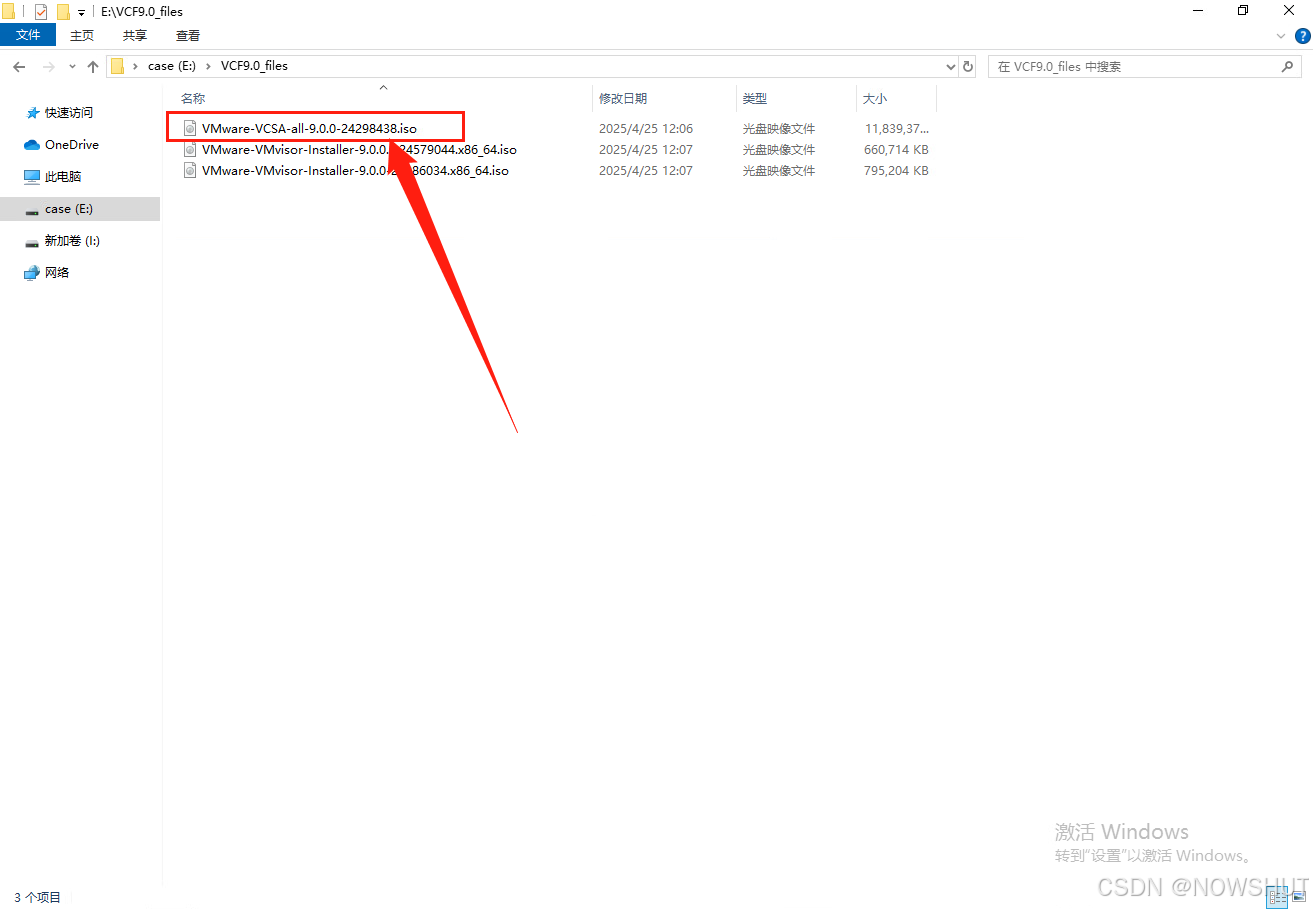Refresh the current folder view
This screenshot has height=909, width=1313.
pos(967,67)
